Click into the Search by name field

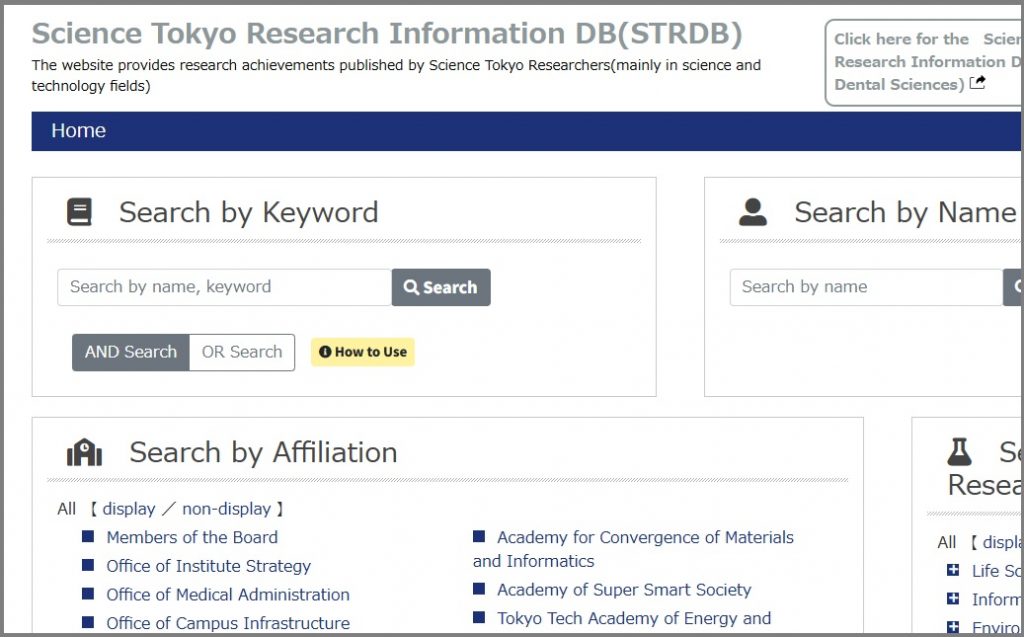[x=865, y=287]
